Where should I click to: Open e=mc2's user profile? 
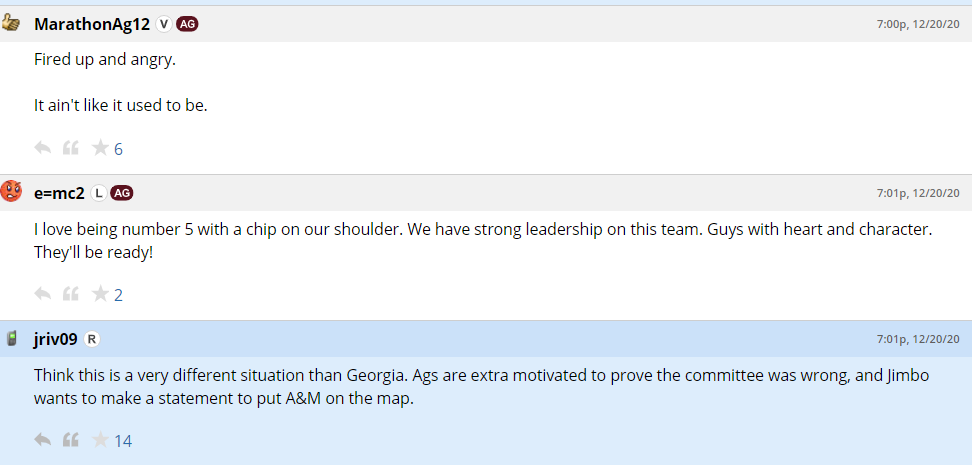coord(59,193)
